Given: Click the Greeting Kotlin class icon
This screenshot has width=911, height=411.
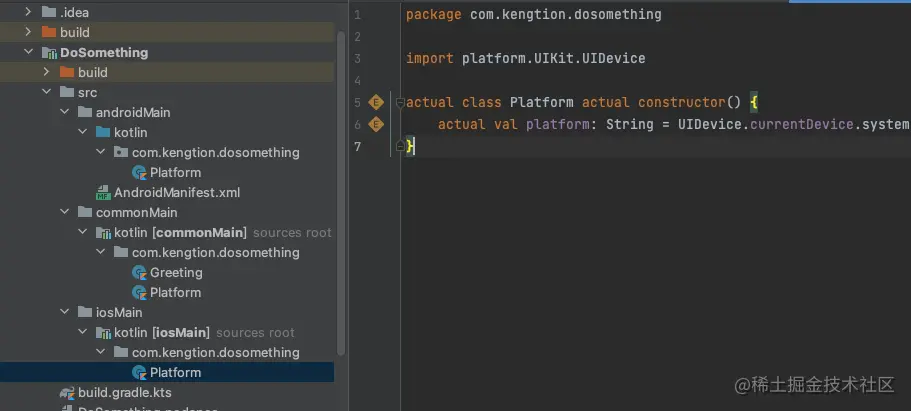Looking at the screenshot, I should (x=139, y=272).
